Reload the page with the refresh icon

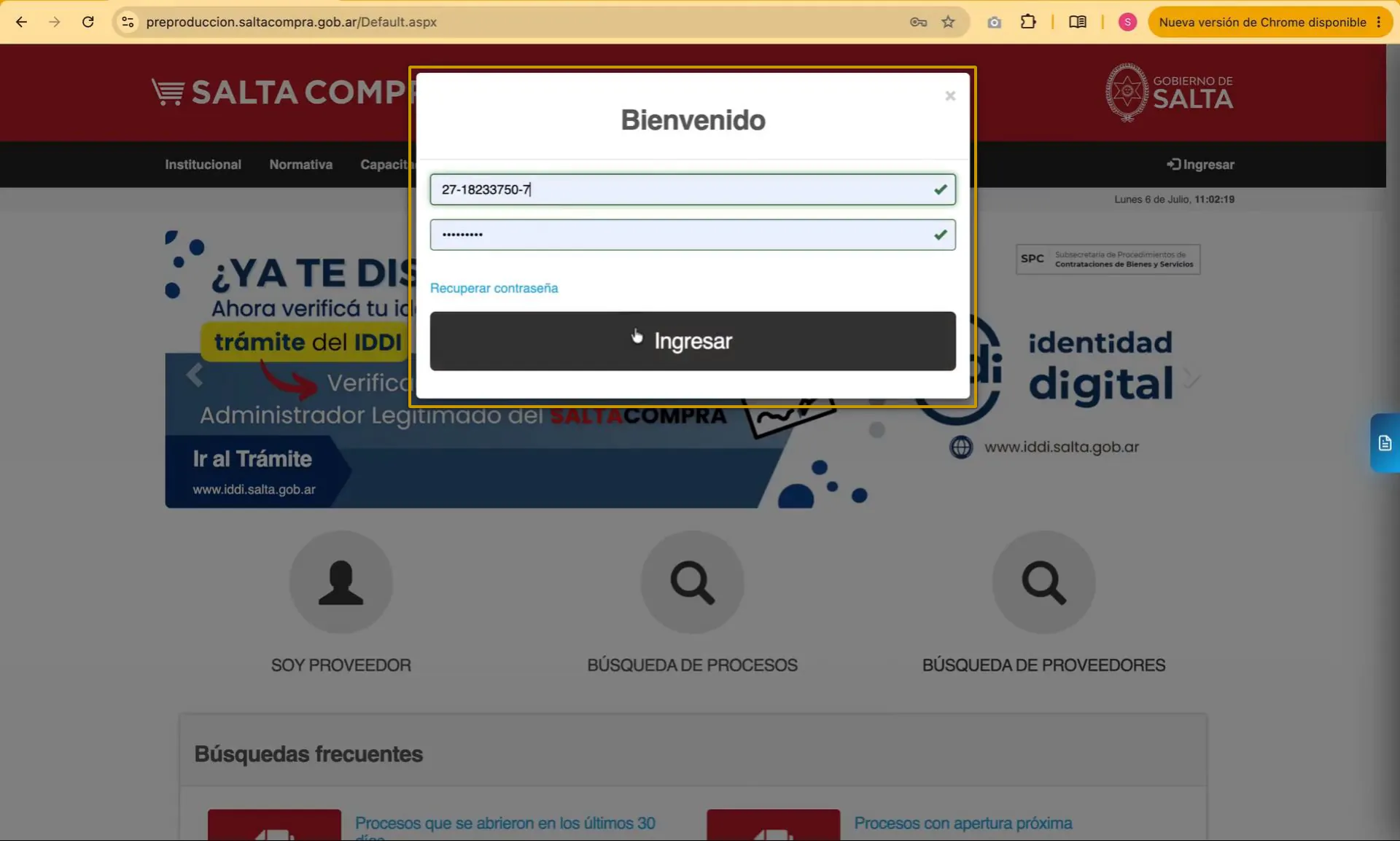coord(88,22)
